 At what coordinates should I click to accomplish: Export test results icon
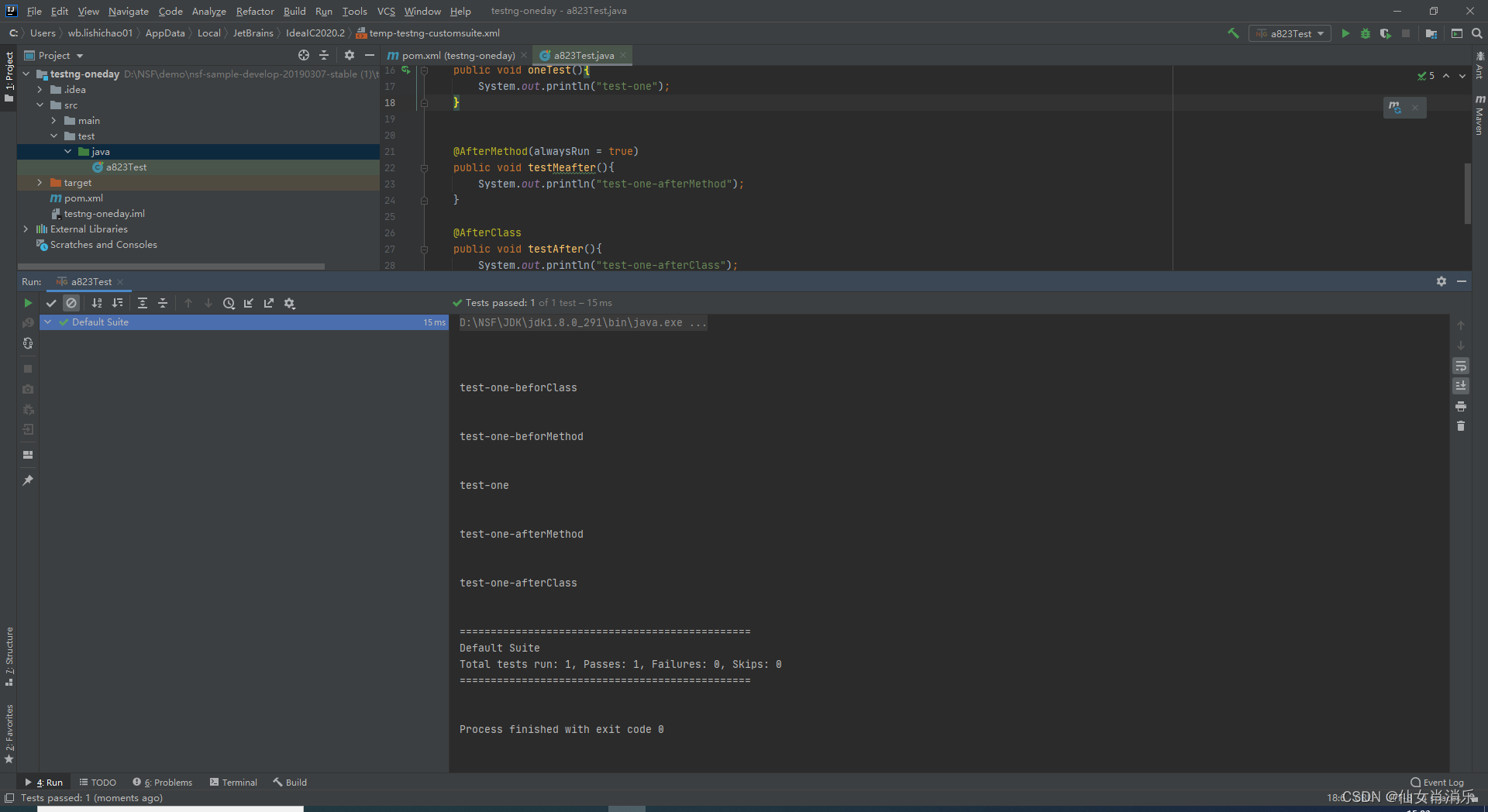pos(269,303)
